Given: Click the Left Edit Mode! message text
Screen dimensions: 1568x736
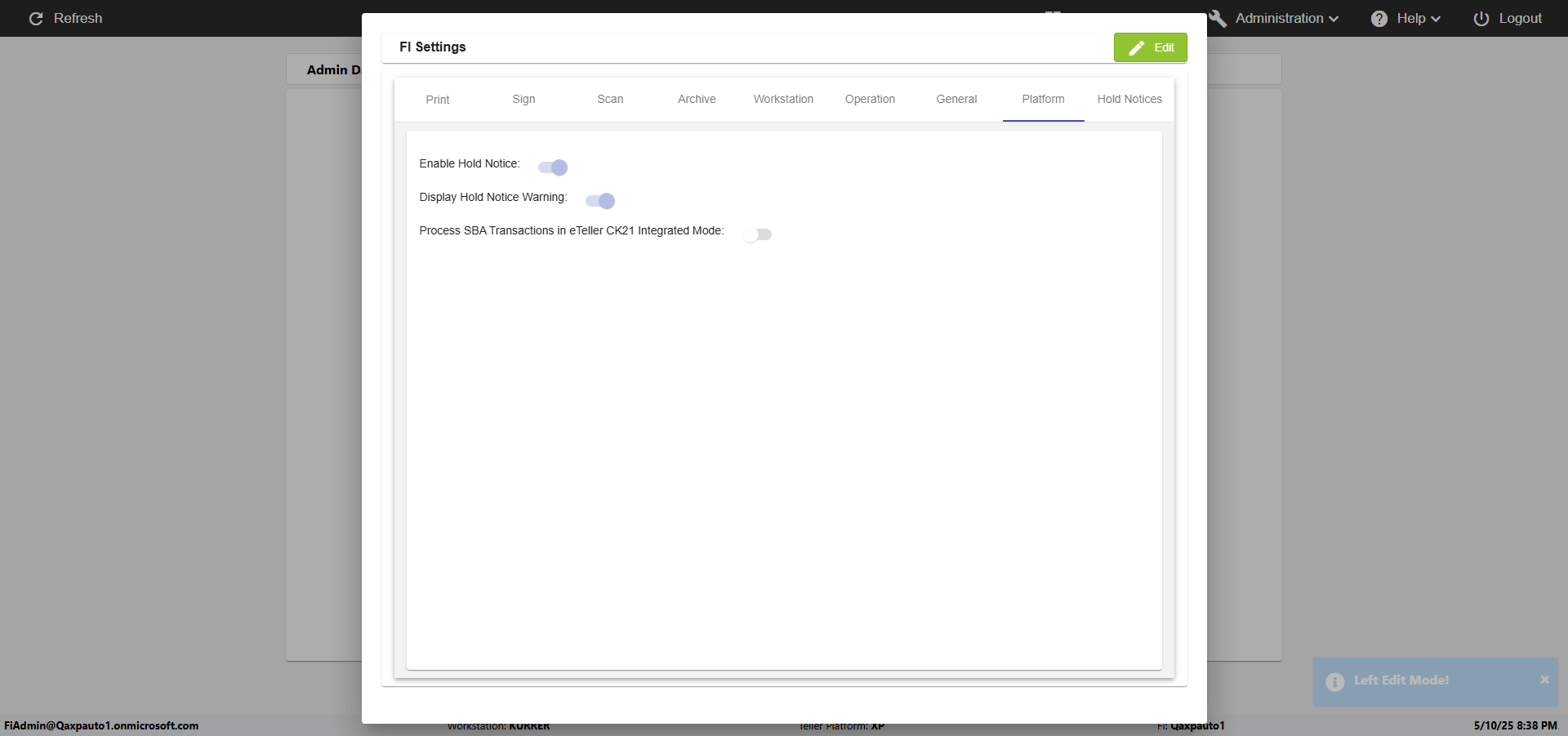Looking at the screenshot, I should 1401,680.
